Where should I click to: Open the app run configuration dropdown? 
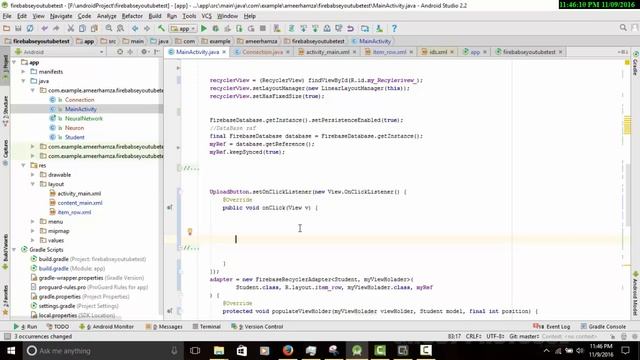point(183,29)
